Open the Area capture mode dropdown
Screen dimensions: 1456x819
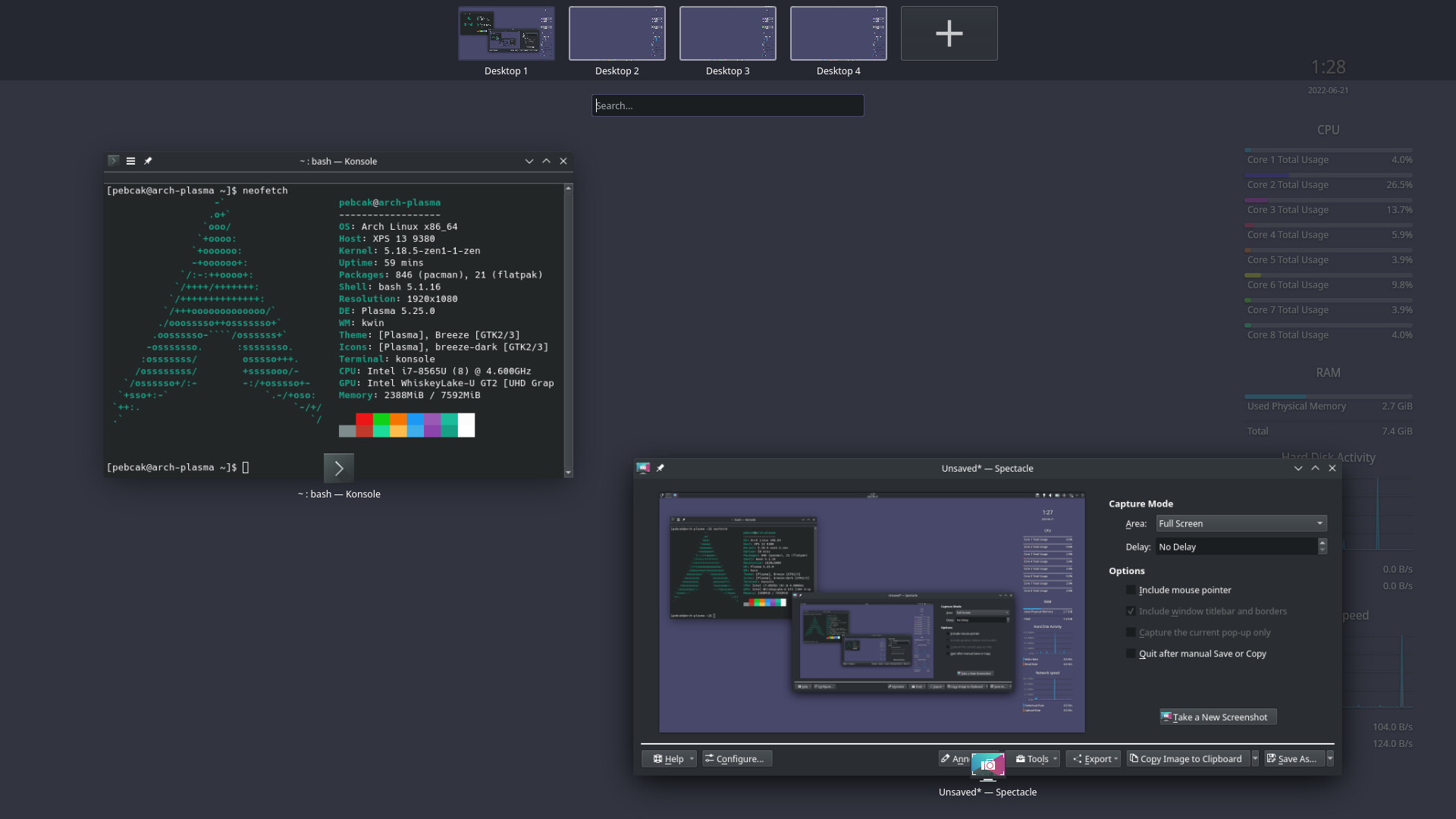[x=1241, y=523]
